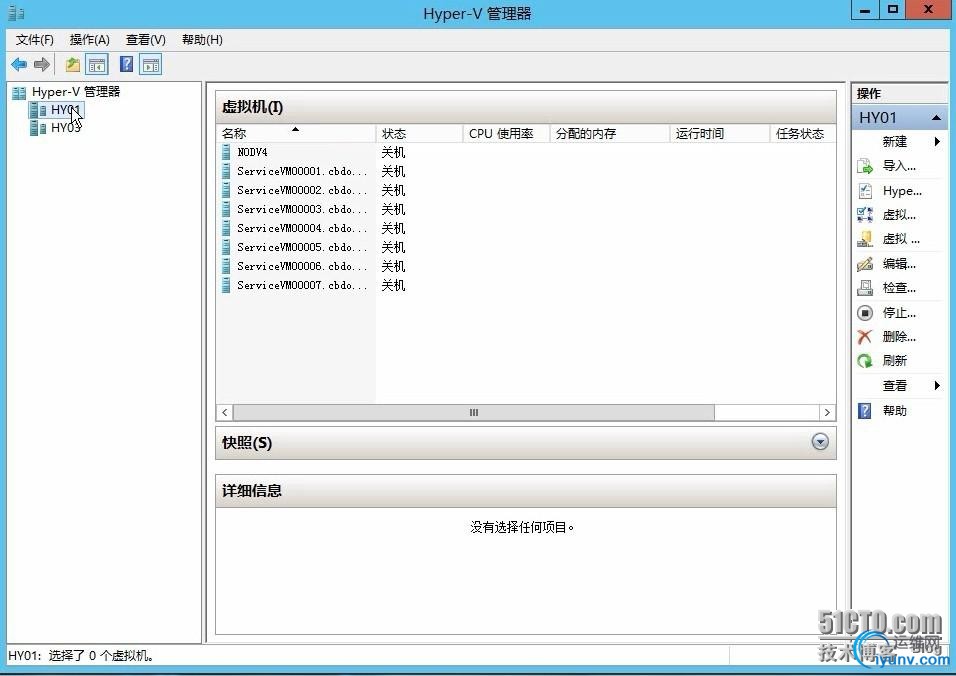The width and height of the screenshot is (956, 676).
Task: Expand the 查看 submenu arrow in actions
Action: click(x=937, y=385)
